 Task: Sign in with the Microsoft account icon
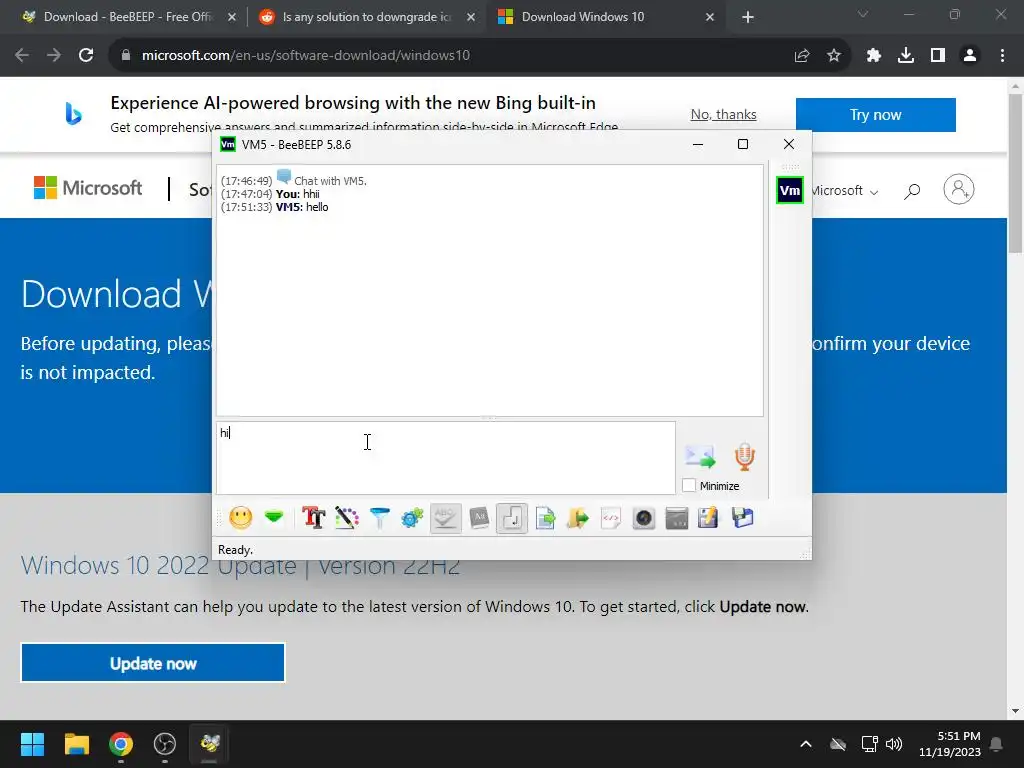[x=959, y=189]
